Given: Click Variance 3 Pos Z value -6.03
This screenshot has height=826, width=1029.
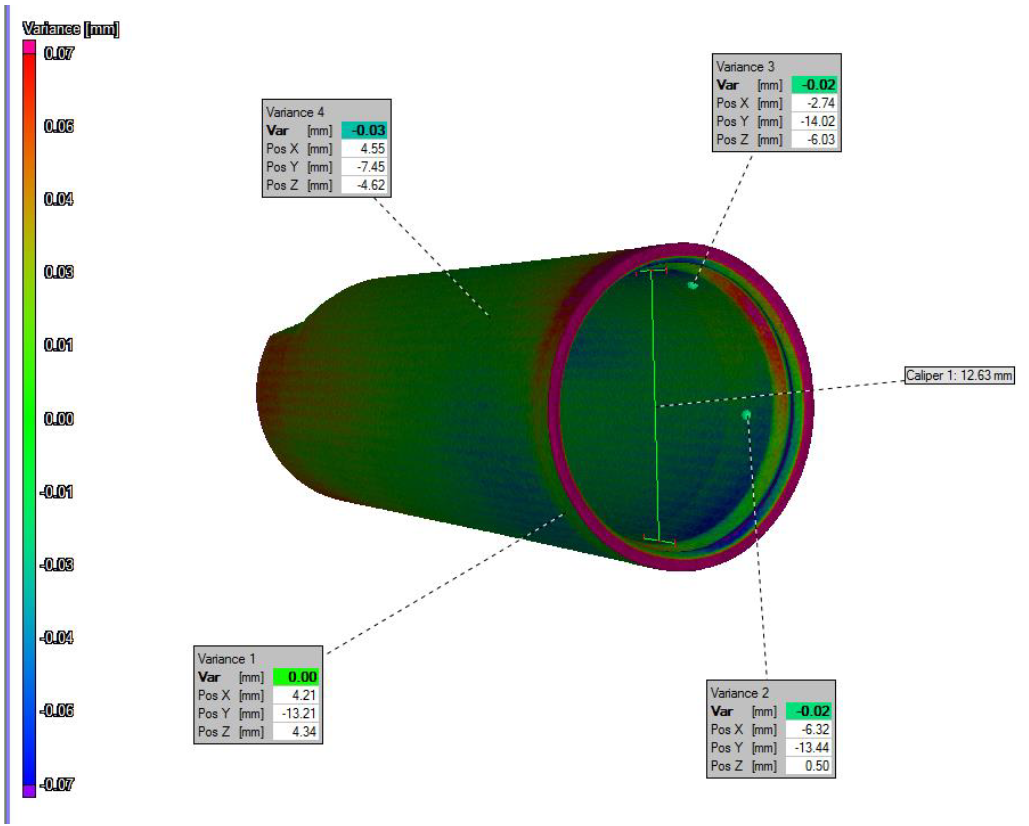Looking at the screenshot, I should coord(814,140).
